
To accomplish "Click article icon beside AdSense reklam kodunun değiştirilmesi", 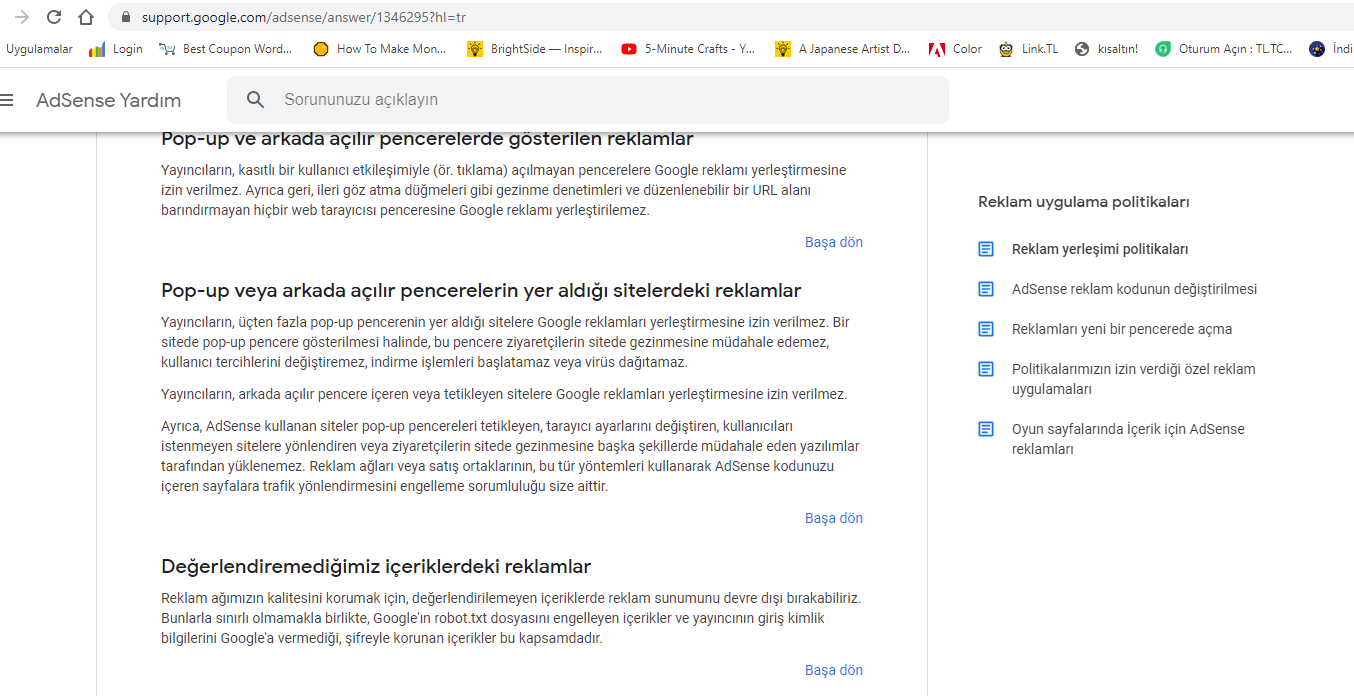I will 986,289.
